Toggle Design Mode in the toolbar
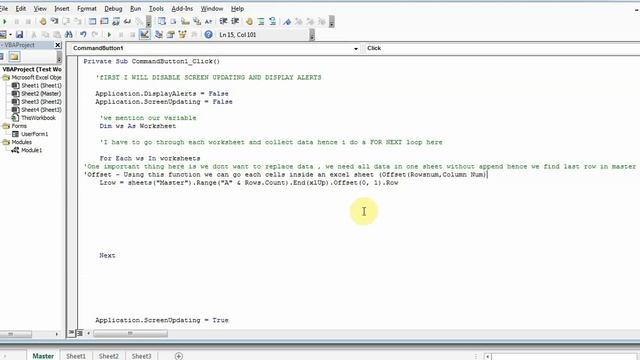The height and width of the screenshot is (360, 640). coord(144,35)
